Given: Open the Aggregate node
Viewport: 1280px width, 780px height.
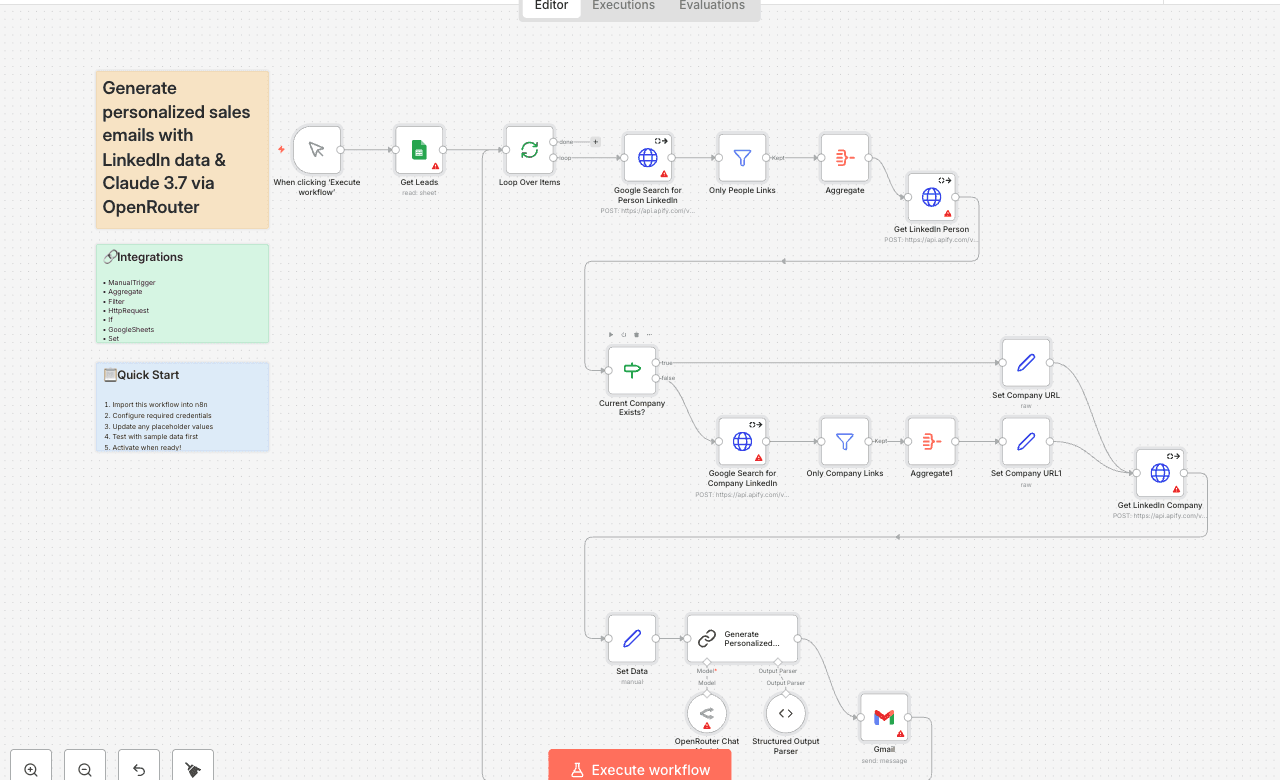Looking at the screenshot, I should click(844, 157).
